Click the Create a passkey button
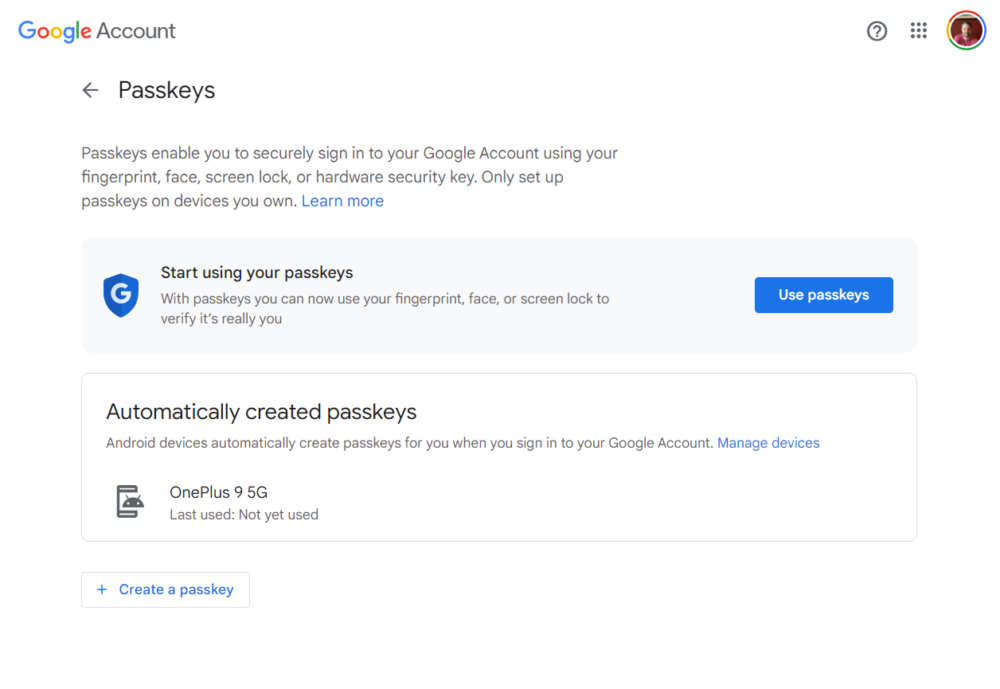The width and height of the screenshot is (1000, 689). click(165, 590)
